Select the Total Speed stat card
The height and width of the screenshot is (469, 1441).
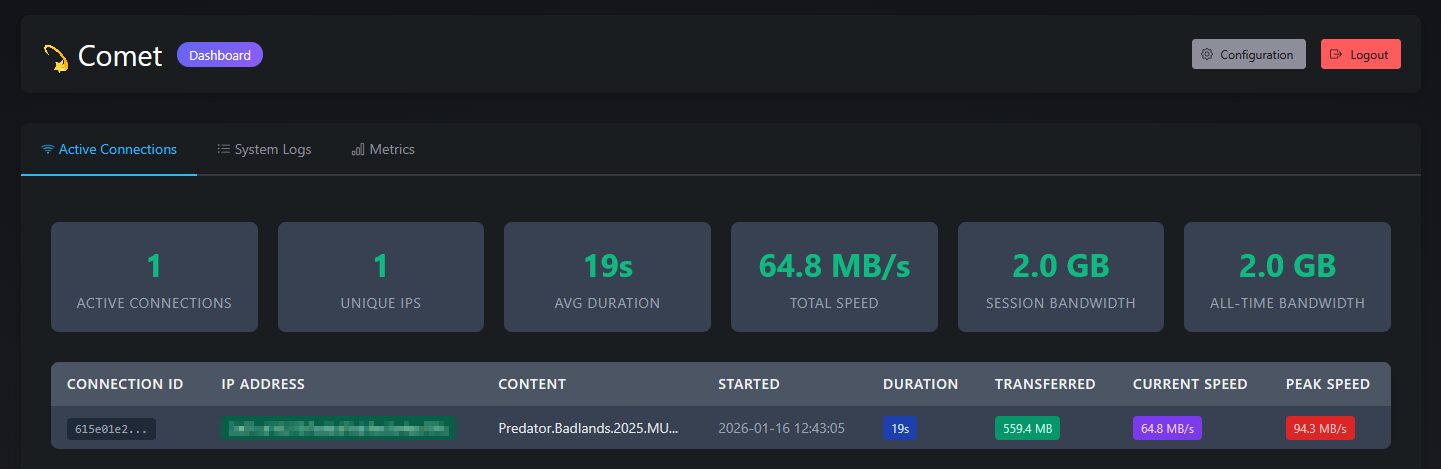(834, 277)
